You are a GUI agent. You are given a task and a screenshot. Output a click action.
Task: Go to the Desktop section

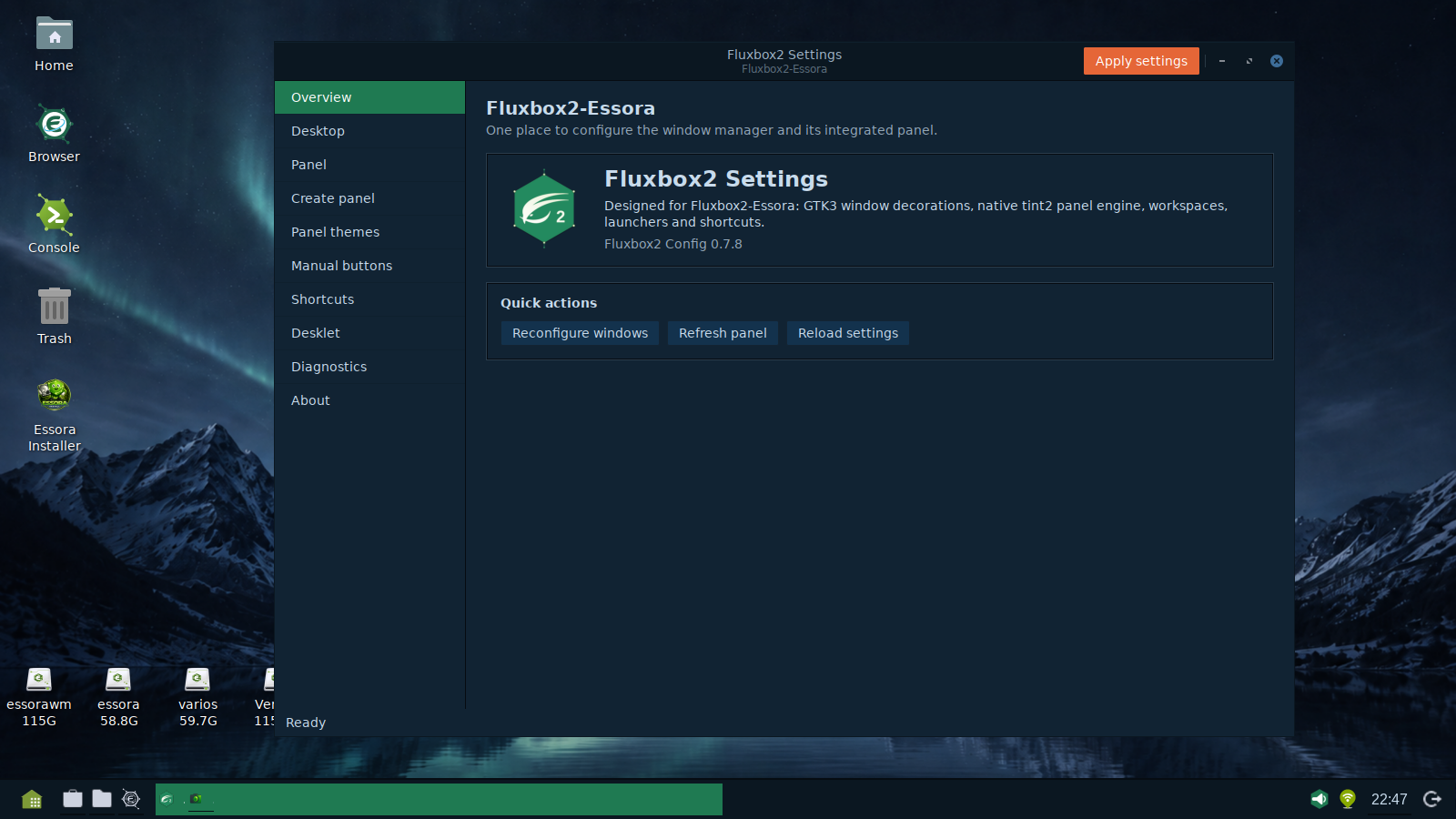point(369,131)
